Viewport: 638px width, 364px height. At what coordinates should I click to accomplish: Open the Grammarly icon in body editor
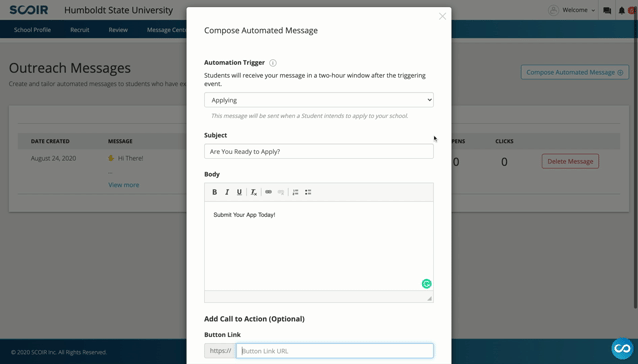point(426,284)
